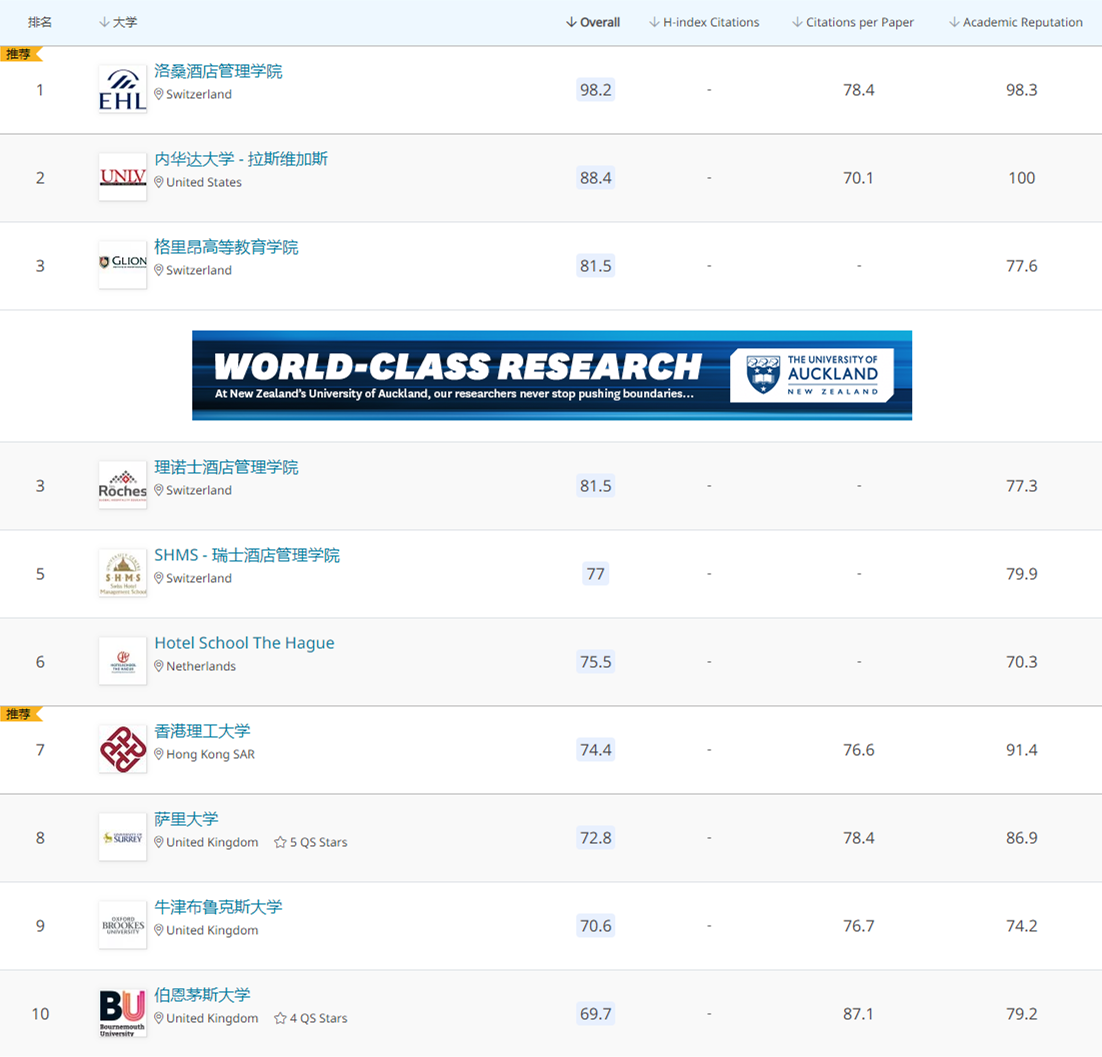Screen dimensions: 1102x1057
Task: Select Academic Reputation value 91.4
Action: pos(1021,750)
